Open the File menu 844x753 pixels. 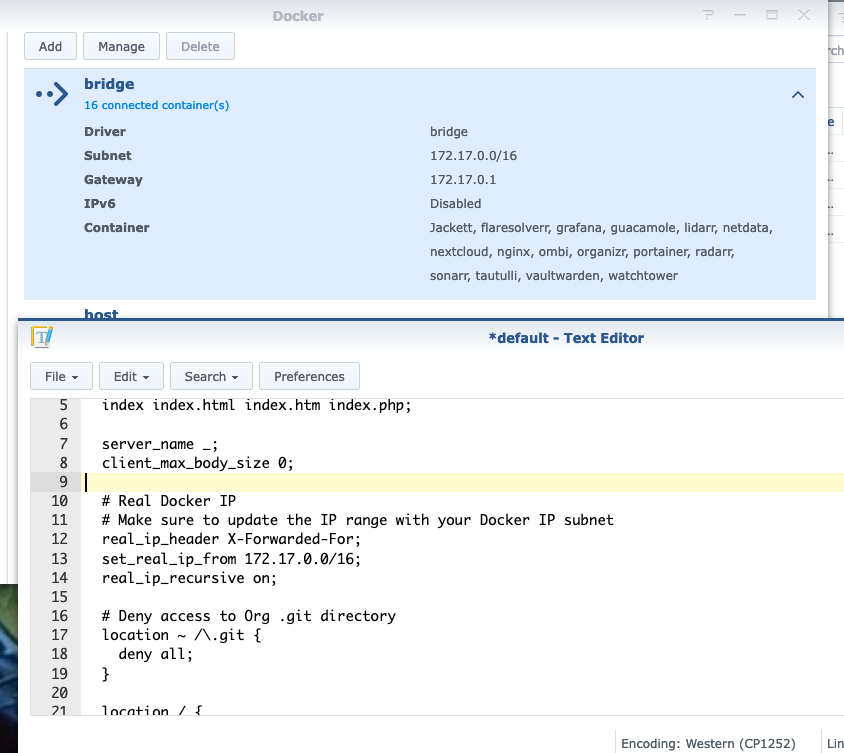pyautogui.click(x=61, y=376)
